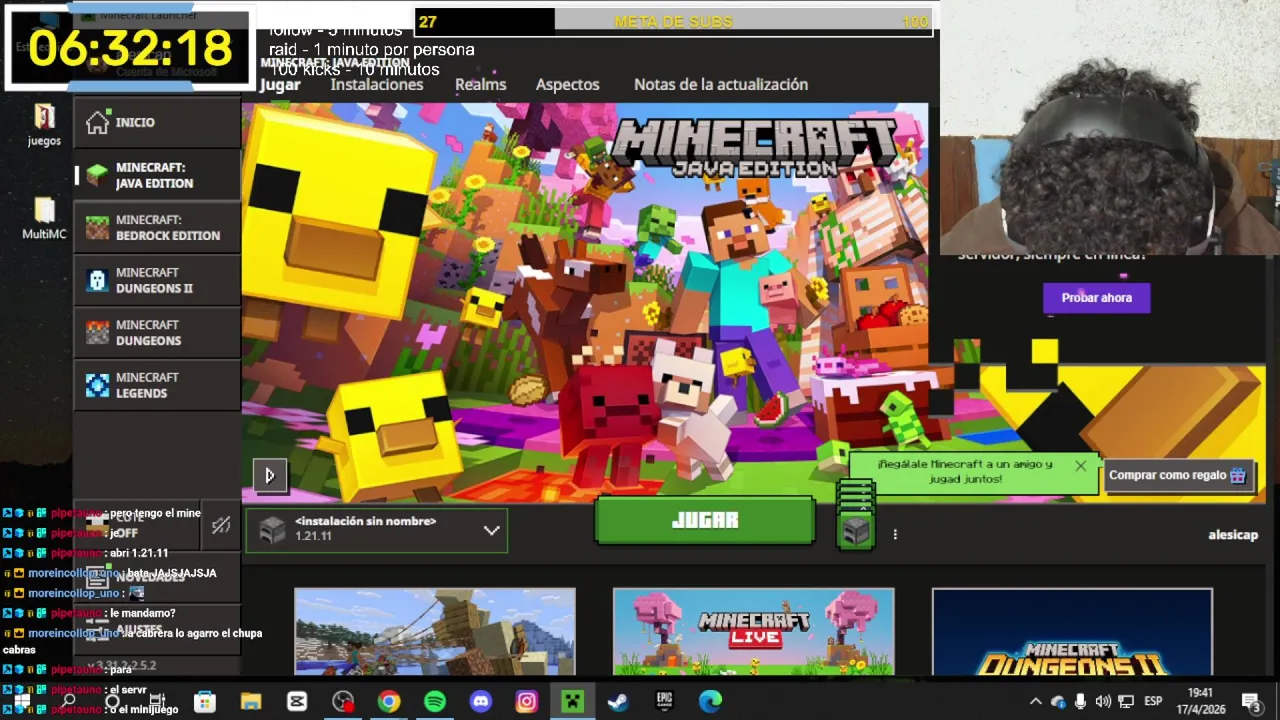Open CapCut from the taskbar
1280x720 pixels.
[297, 702]
